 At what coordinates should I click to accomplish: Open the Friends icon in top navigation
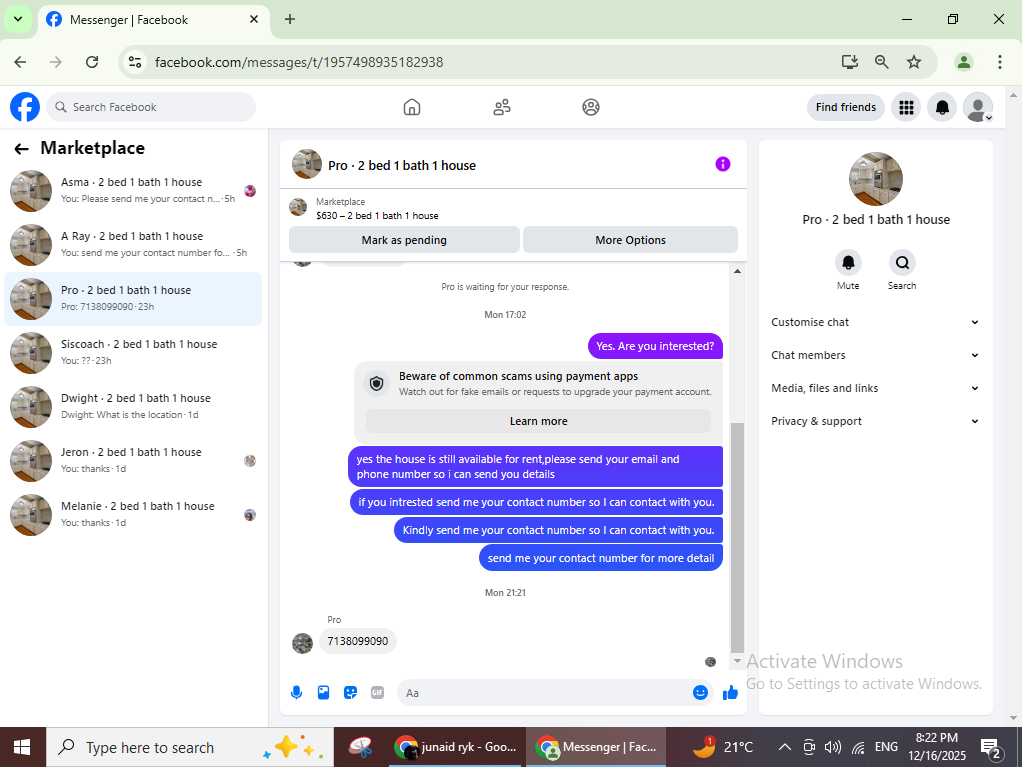click(502, 107)
